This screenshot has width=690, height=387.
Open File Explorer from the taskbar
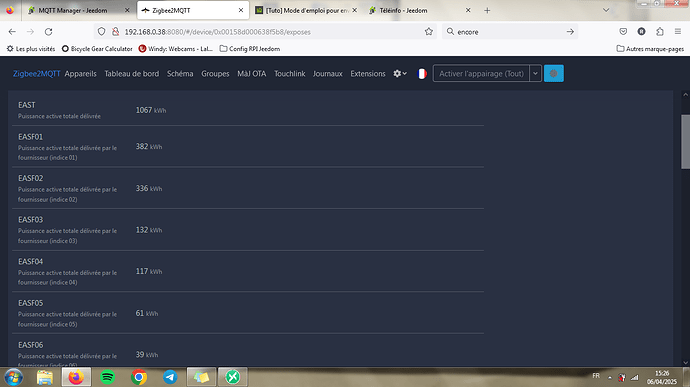coord(44,377)
